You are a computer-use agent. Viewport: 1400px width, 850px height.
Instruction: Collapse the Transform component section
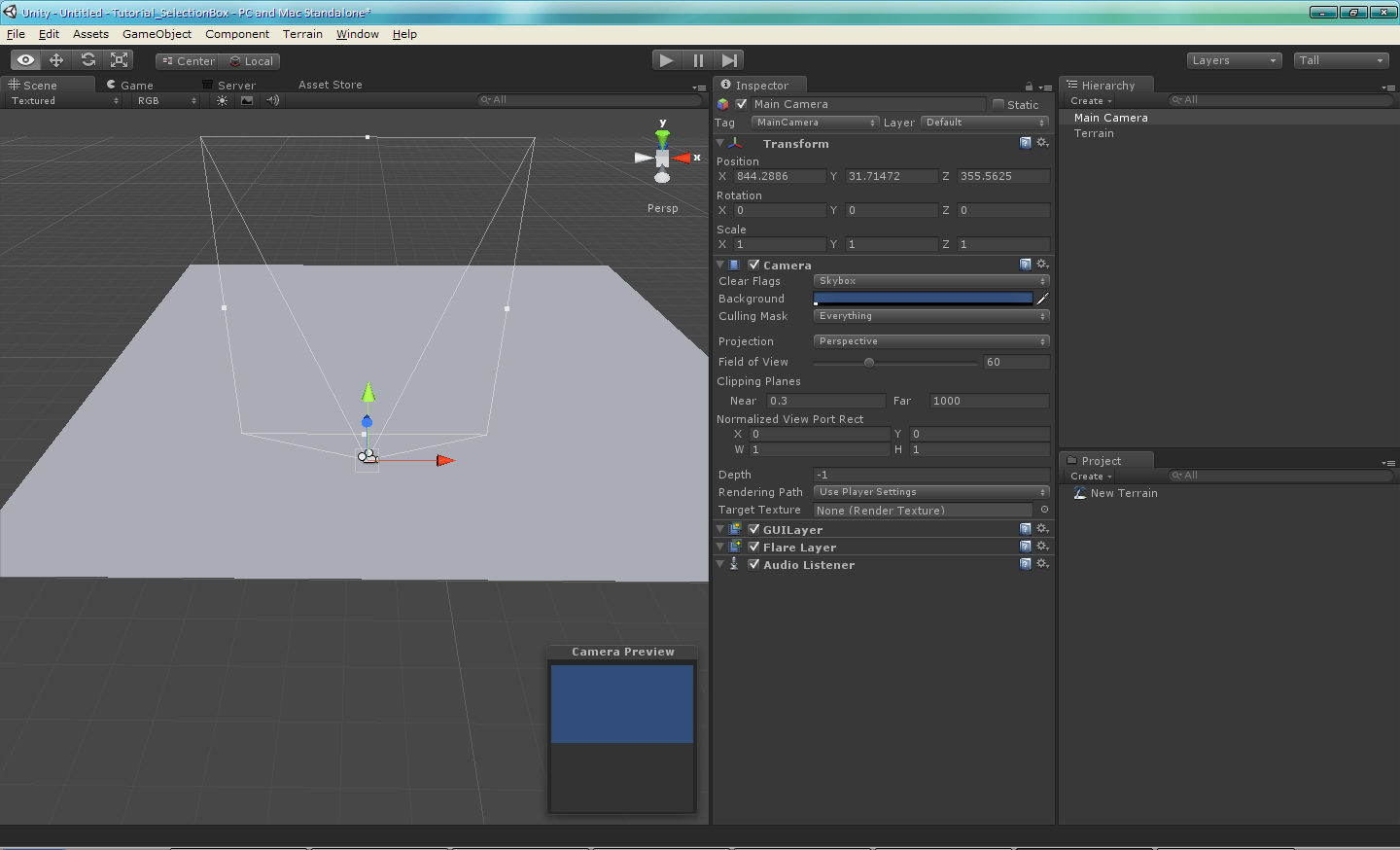(720, 143)
